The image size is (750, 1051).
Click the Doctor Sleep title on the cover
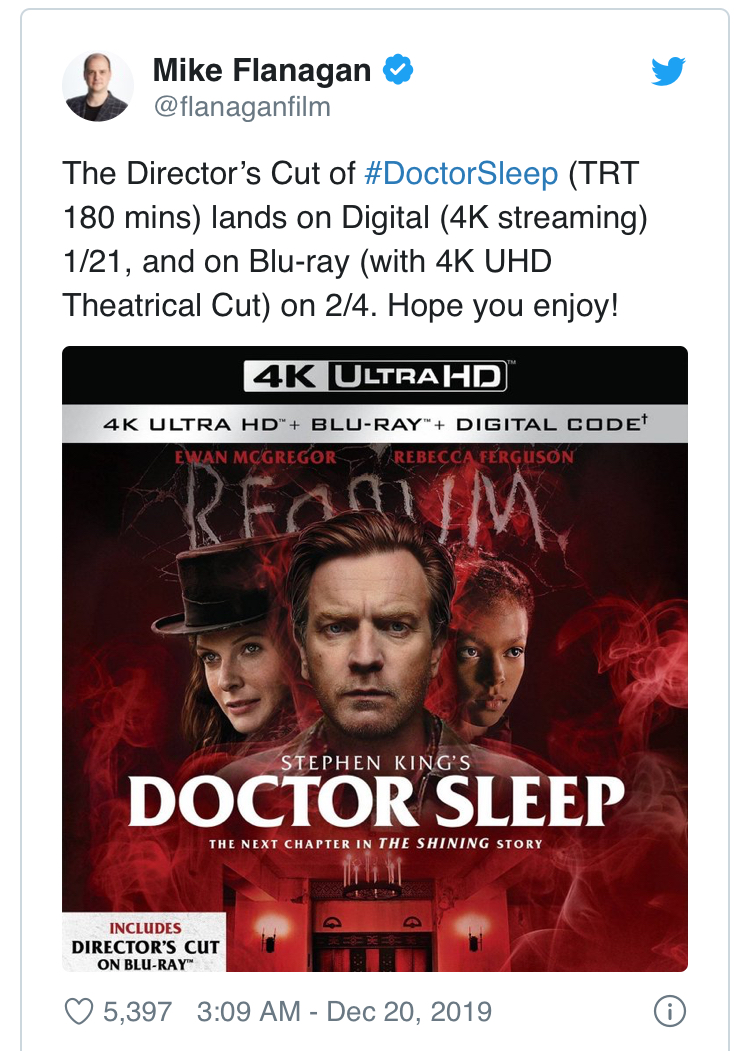tap(376, 800)
